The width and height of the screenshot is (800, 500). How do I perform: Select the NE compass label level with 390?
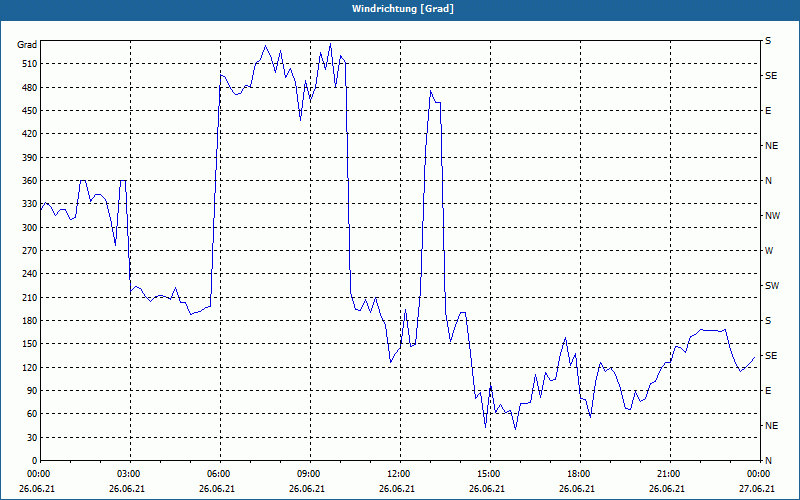771,146
